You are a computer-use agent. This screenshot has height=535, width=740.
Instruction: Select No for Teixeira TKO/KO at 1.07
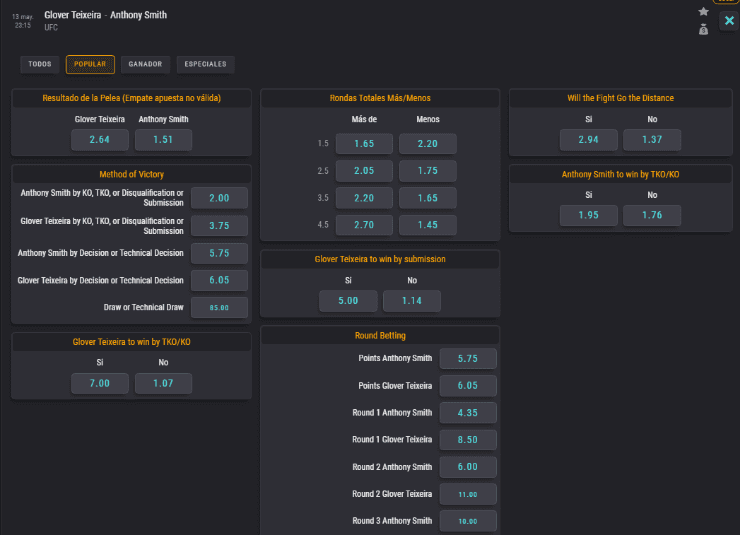pos(163,383)
